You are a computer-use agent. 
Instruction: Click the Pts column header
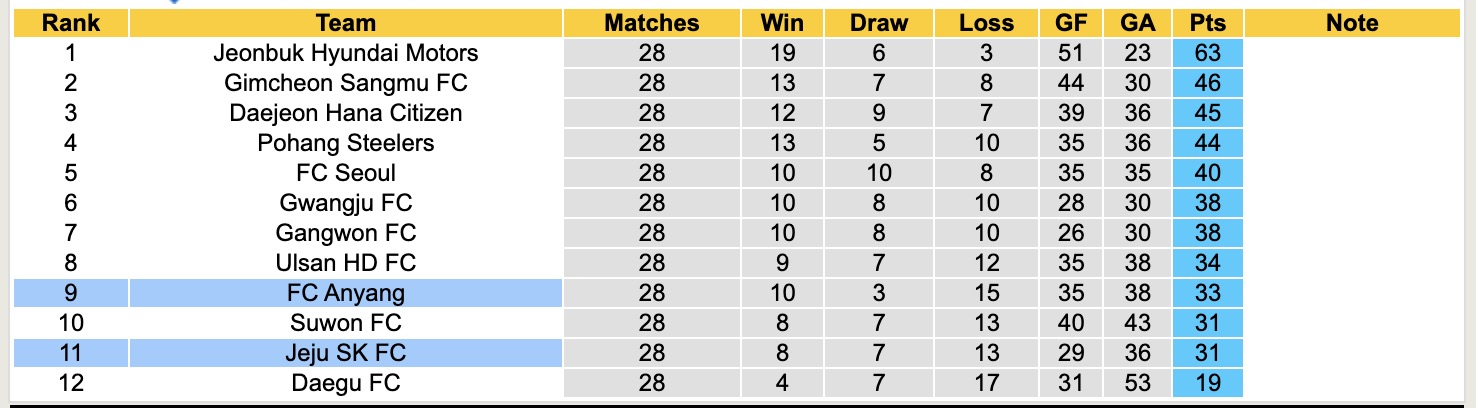1207,23
